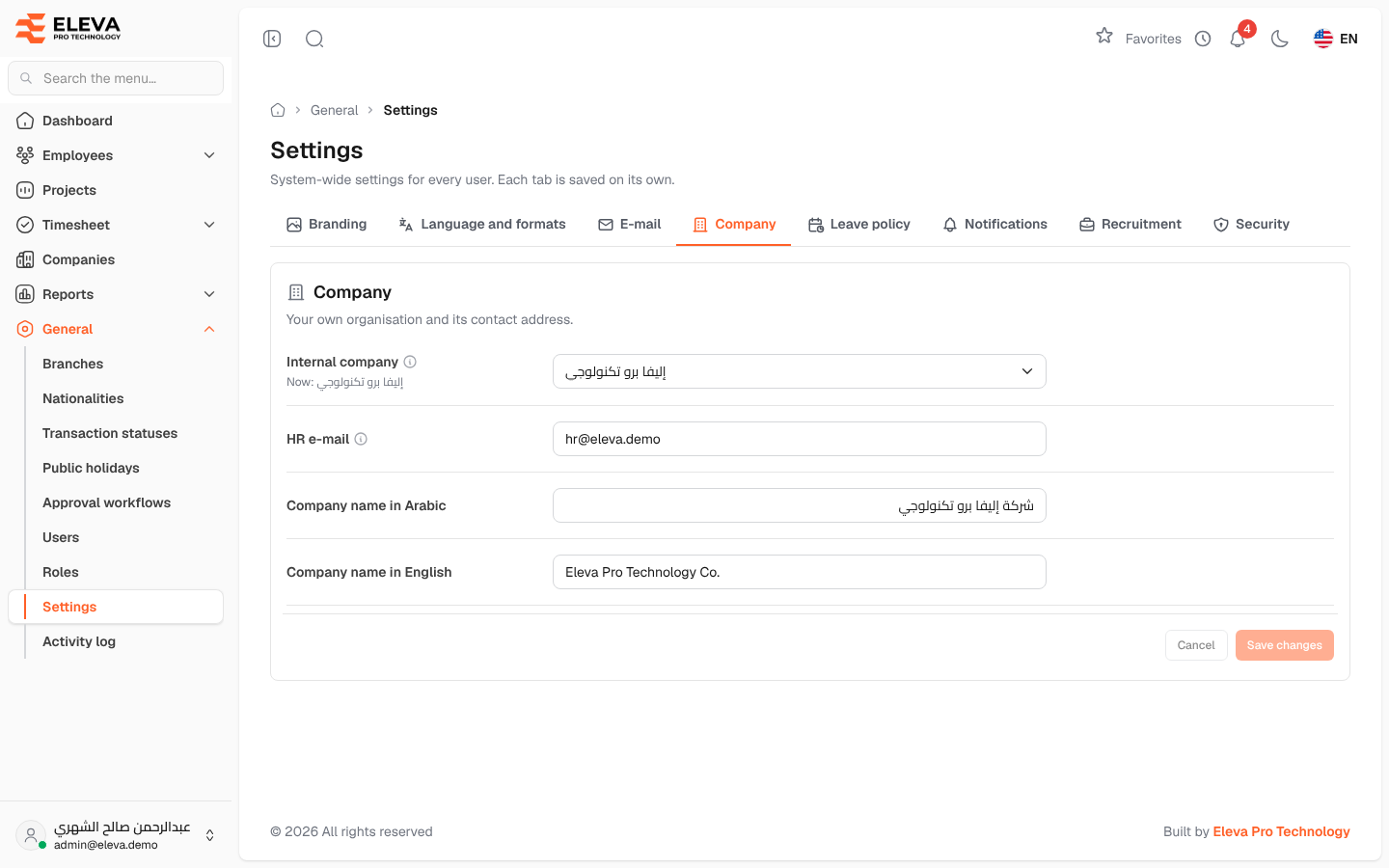Click the Cancel button
1389x868 pixels.
tap(1196, 645)
